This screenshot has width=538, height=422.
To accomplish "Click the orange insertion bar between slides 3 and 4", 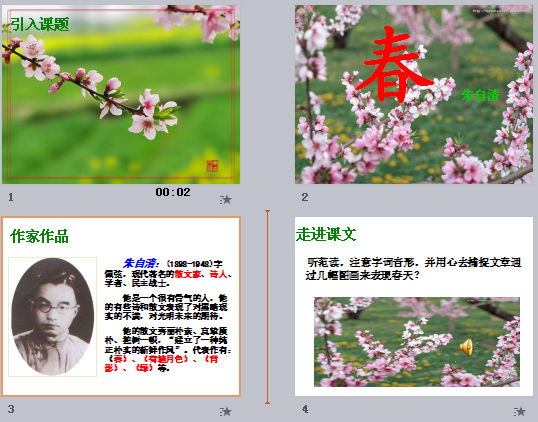I will click(x=267, y=307).
